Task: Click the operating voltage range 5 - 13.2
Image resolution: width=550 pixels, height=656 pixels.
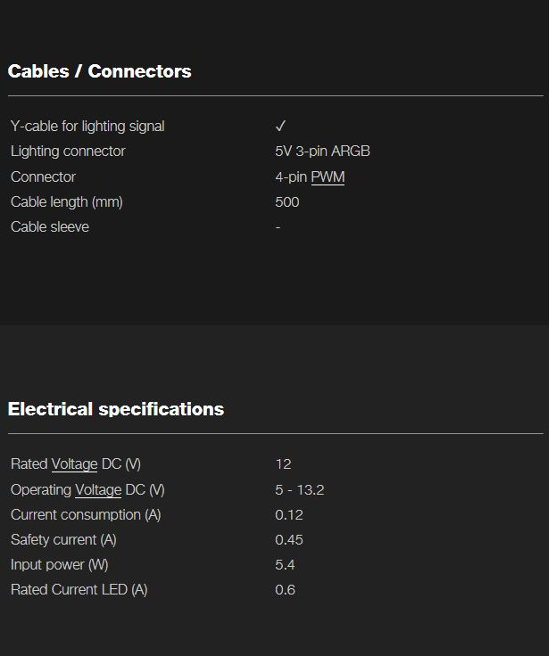Action: click(299, 490)
